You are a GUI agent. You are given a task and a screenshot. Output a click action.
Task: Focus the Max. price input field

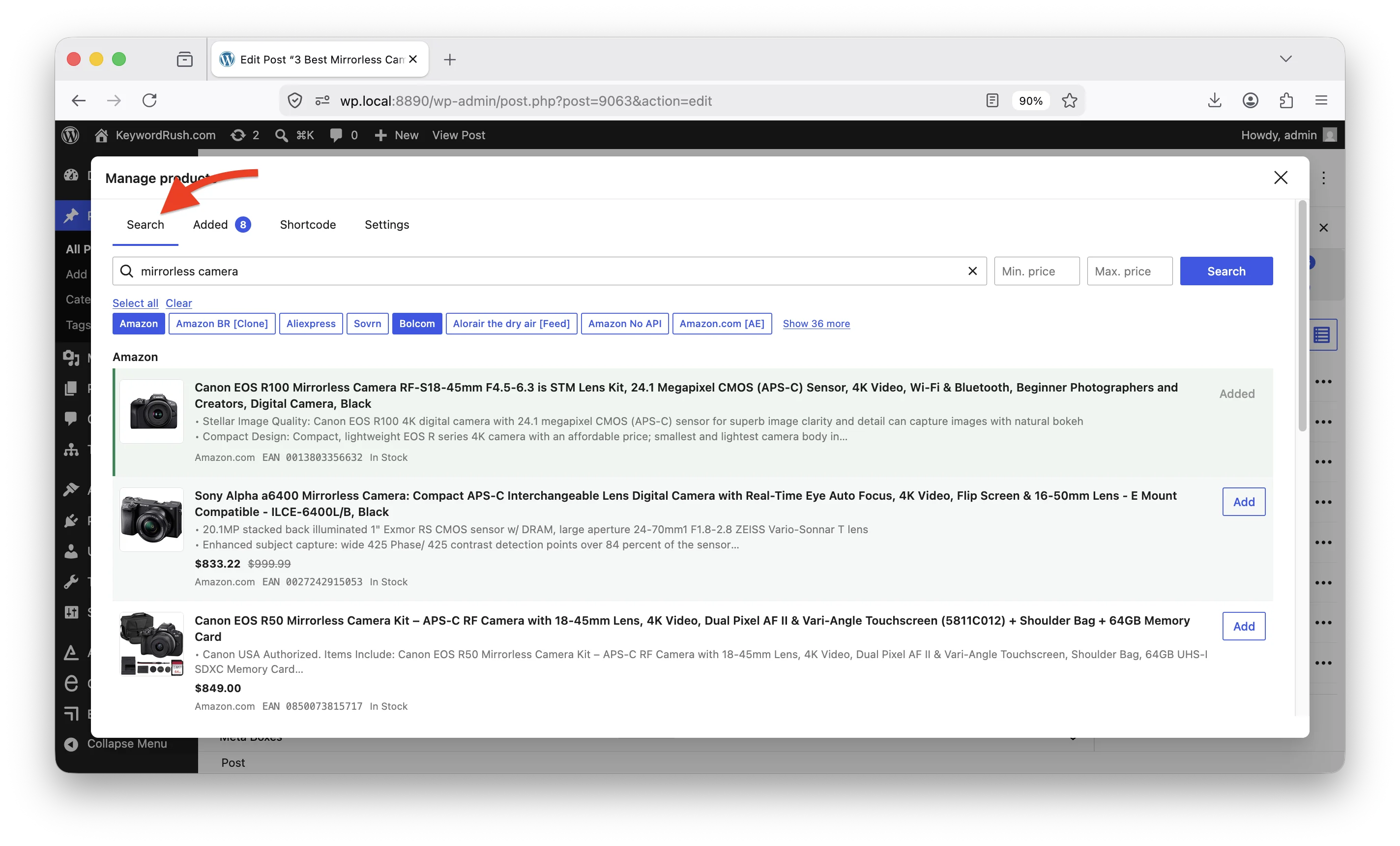click(x=1130, y=271)
